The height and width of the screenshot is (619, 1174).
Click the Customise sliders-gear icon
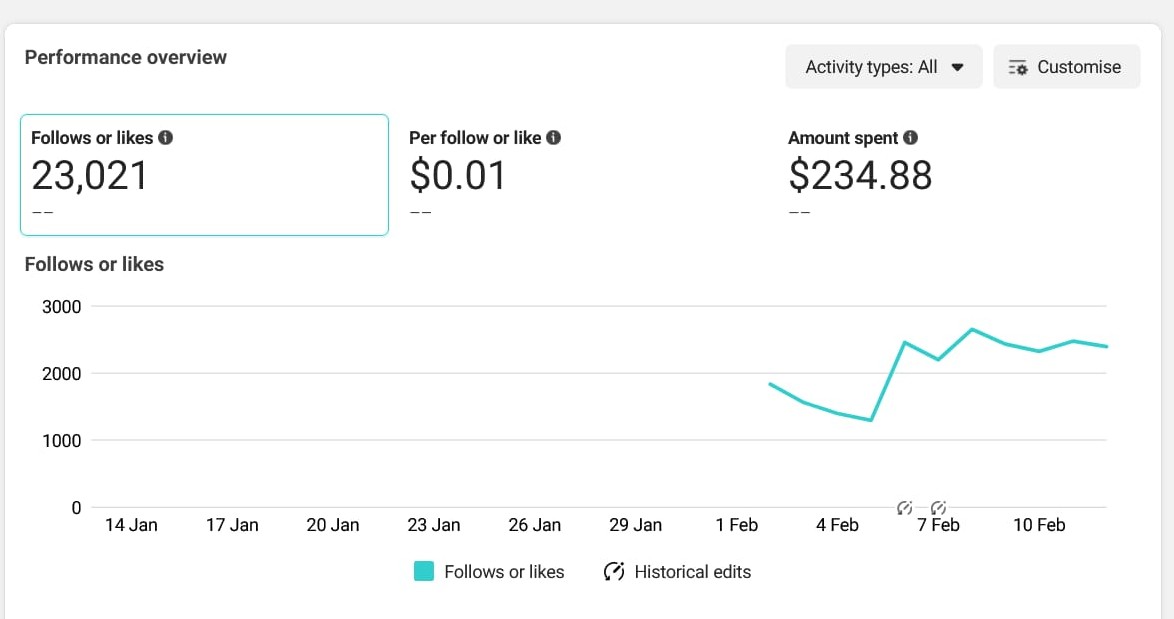1018,67
